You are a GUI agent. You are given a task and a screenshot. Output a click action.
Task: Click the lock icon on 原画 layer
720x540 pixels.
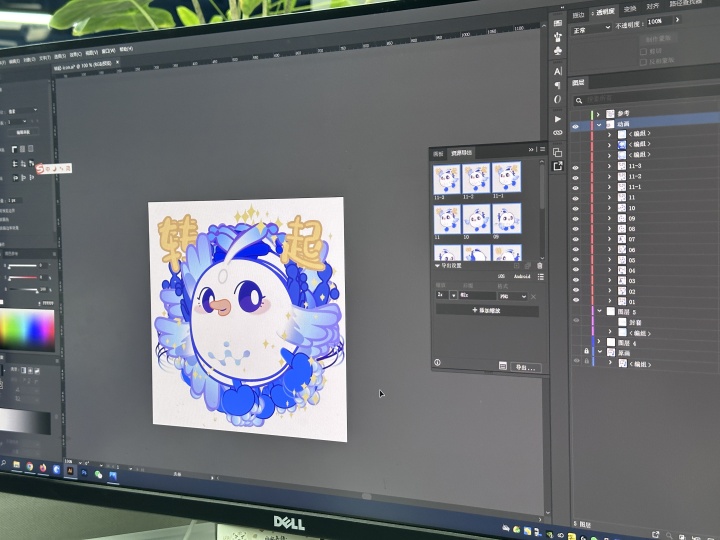point(586,351)
